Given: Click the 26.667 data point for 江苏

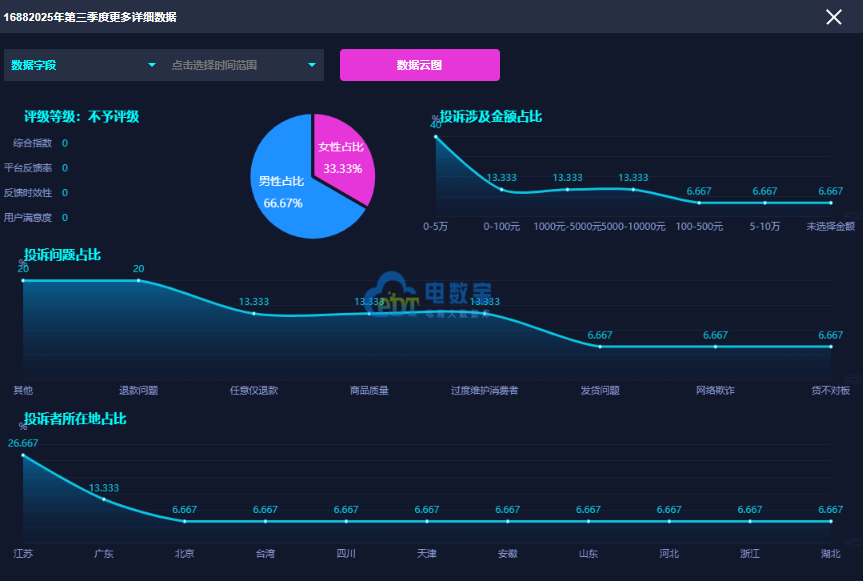Looking at the screenshot, I should (x=23, y=456).
